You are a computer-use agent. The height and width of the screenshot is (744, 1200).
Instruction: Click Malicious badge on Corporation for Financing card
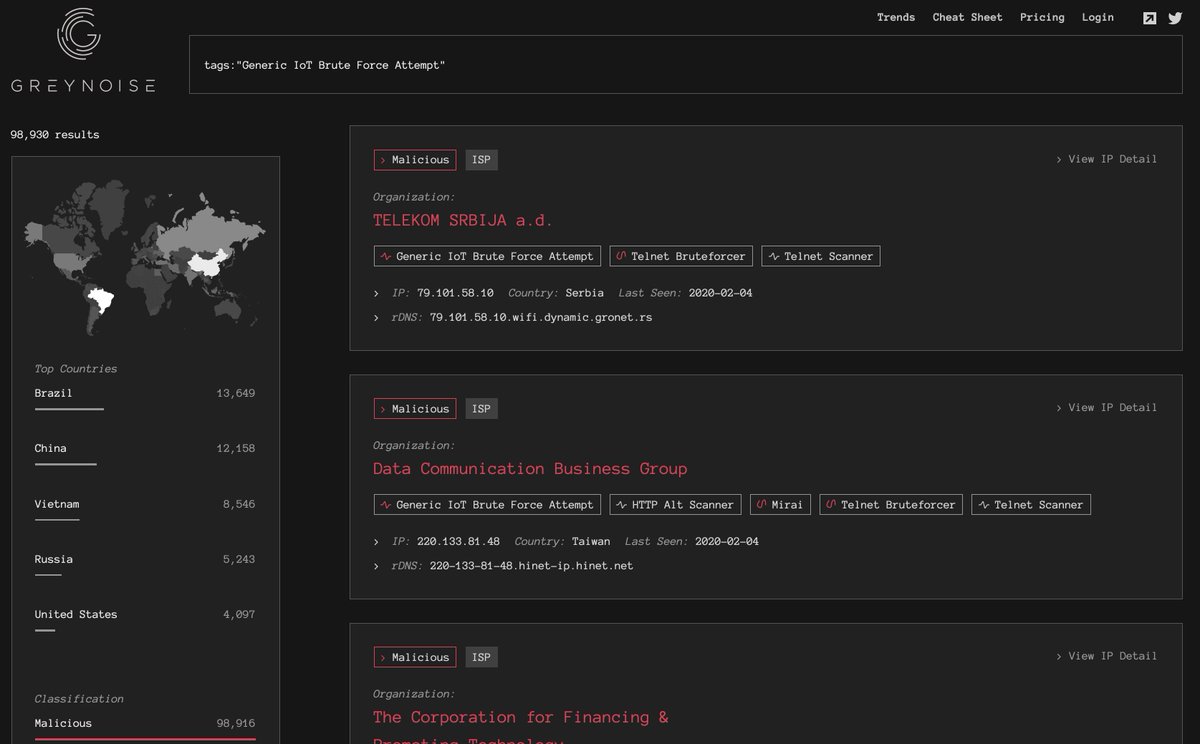point(415,657)
